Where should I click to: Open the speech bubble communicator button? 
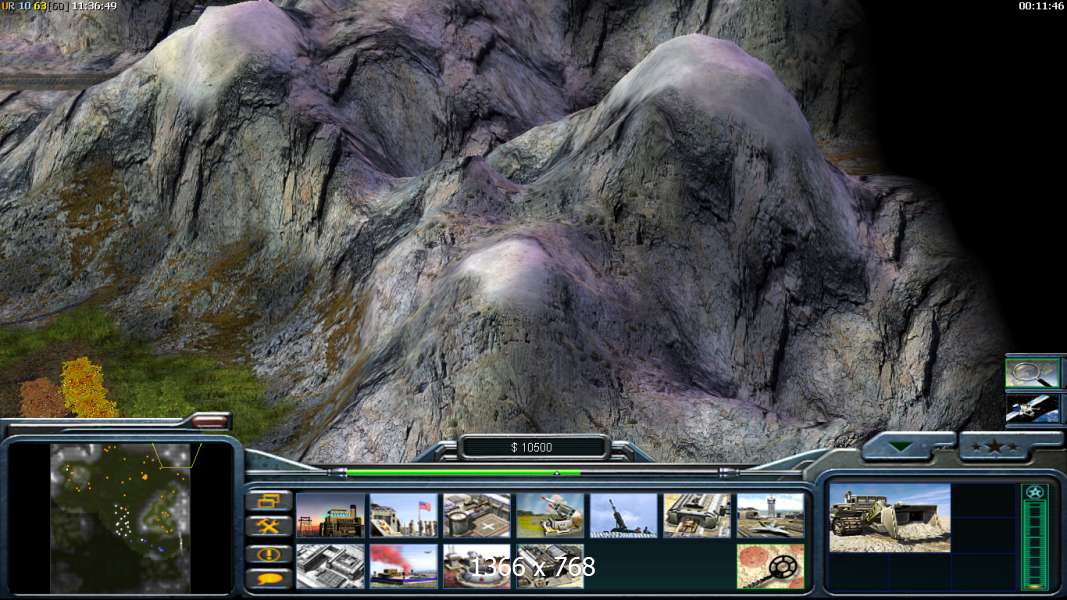click(x=269, y=579)
